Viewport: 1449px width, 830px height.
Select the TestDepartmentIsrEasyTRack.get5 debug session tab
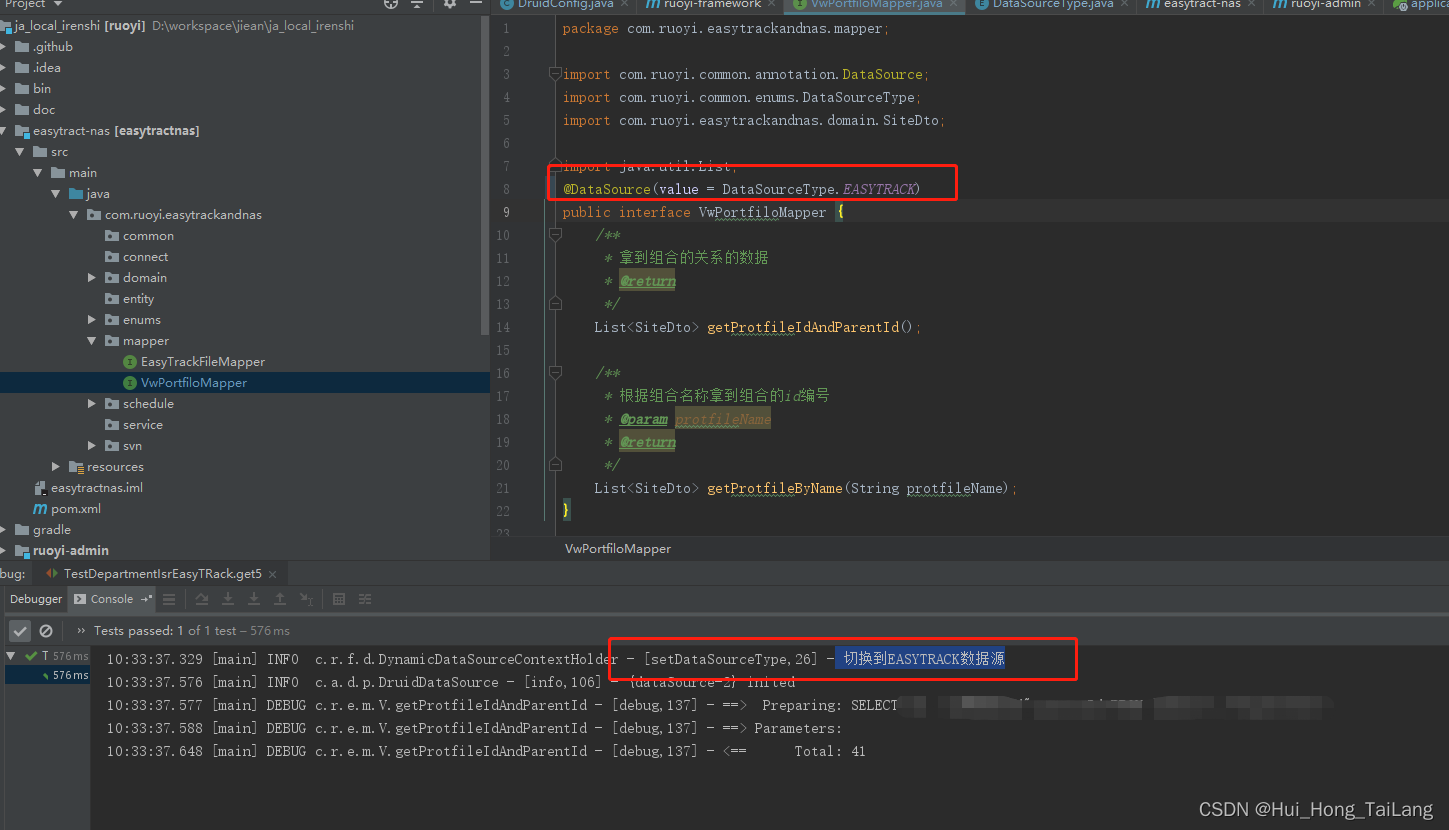pos(162,574)
